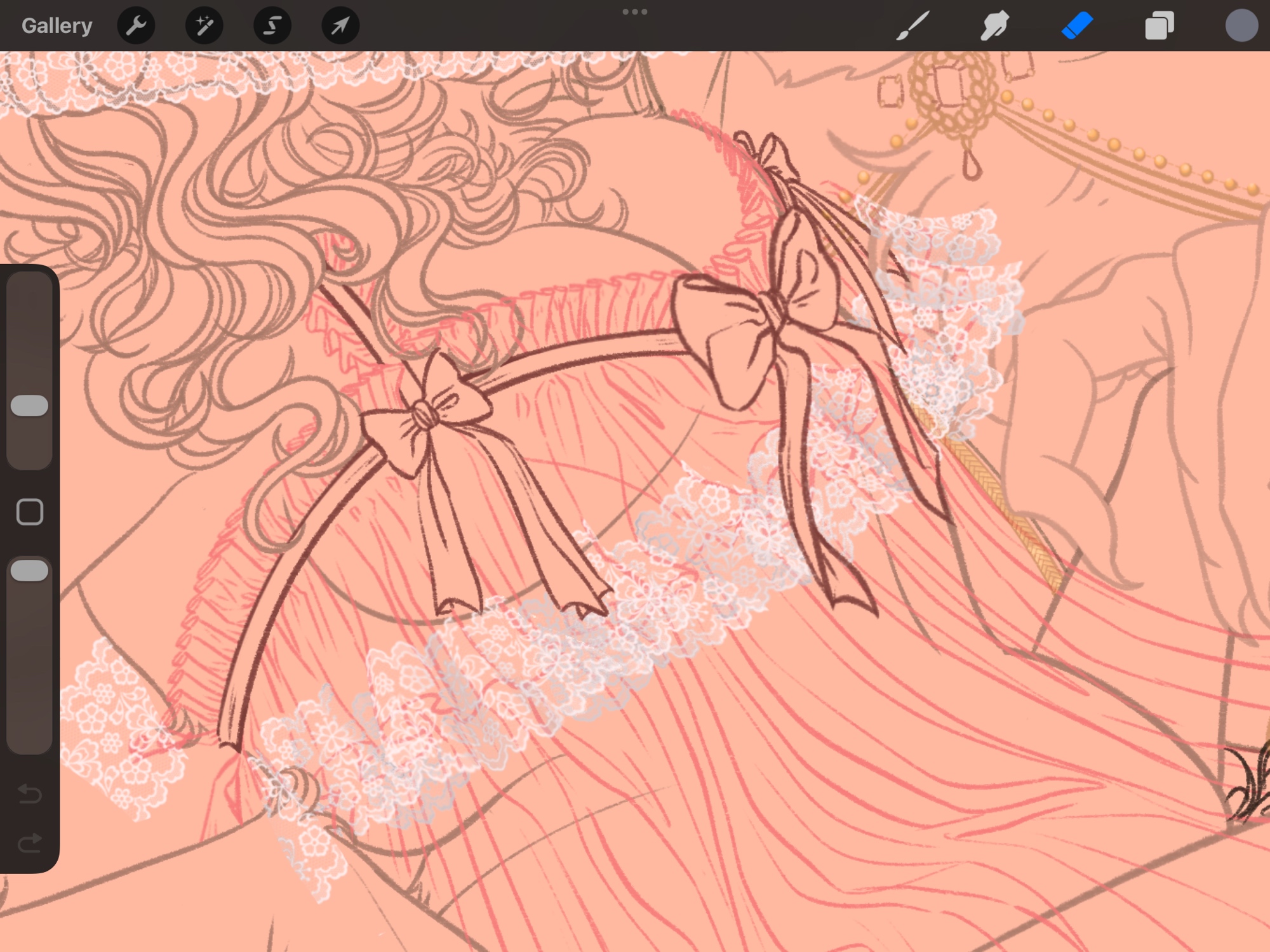Return to the Gallery

click(57, 26)
